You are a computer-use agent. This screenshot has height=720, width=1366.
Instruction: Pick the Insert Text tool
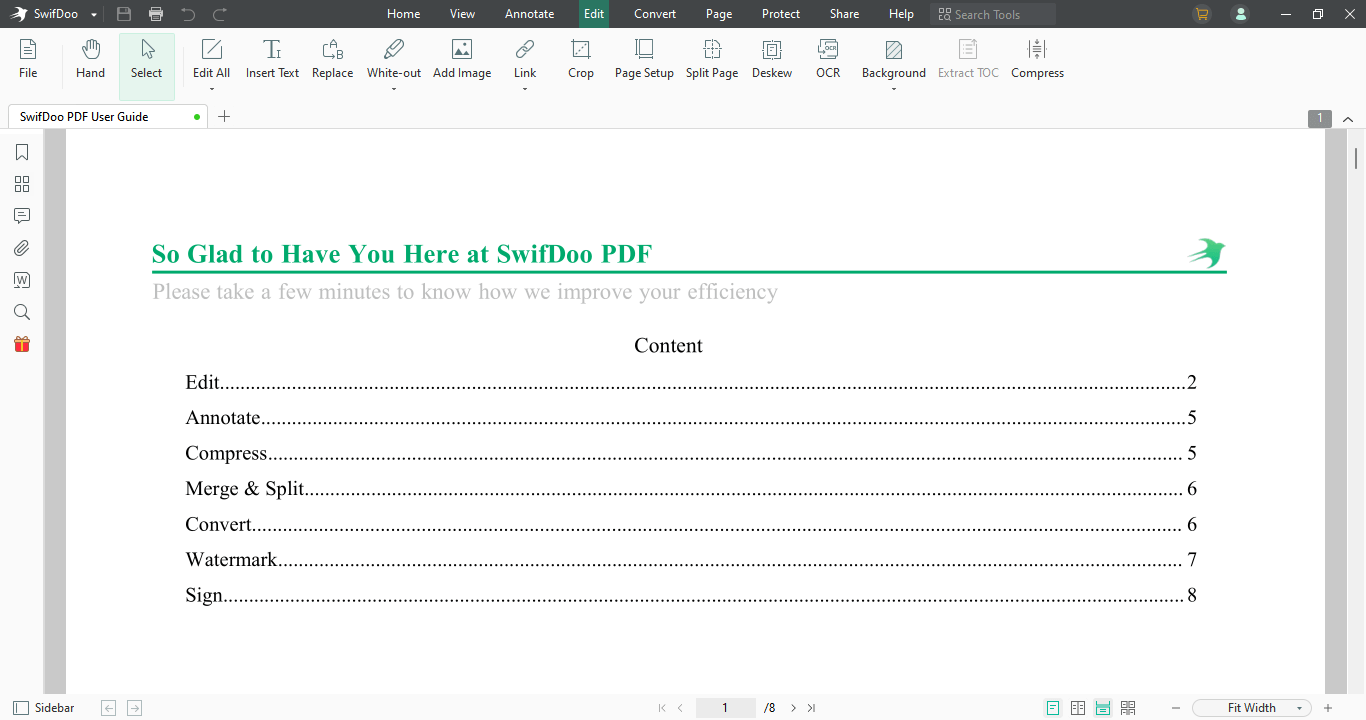point(272,59)
